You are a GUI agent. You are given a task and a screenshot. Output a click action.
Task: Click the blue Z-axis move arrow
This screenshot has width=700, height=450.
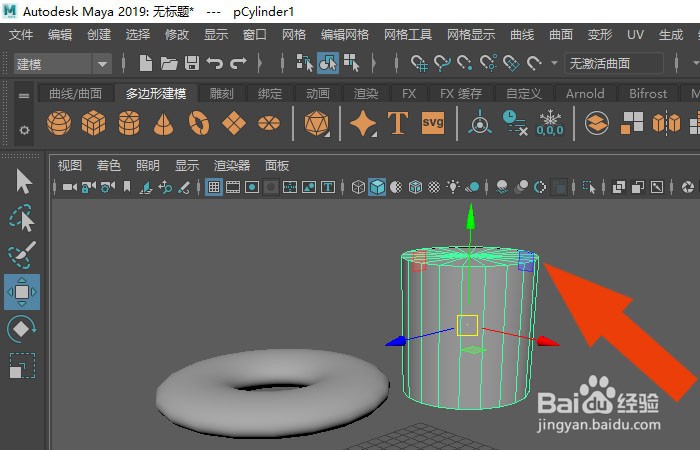tap(396, 342)
